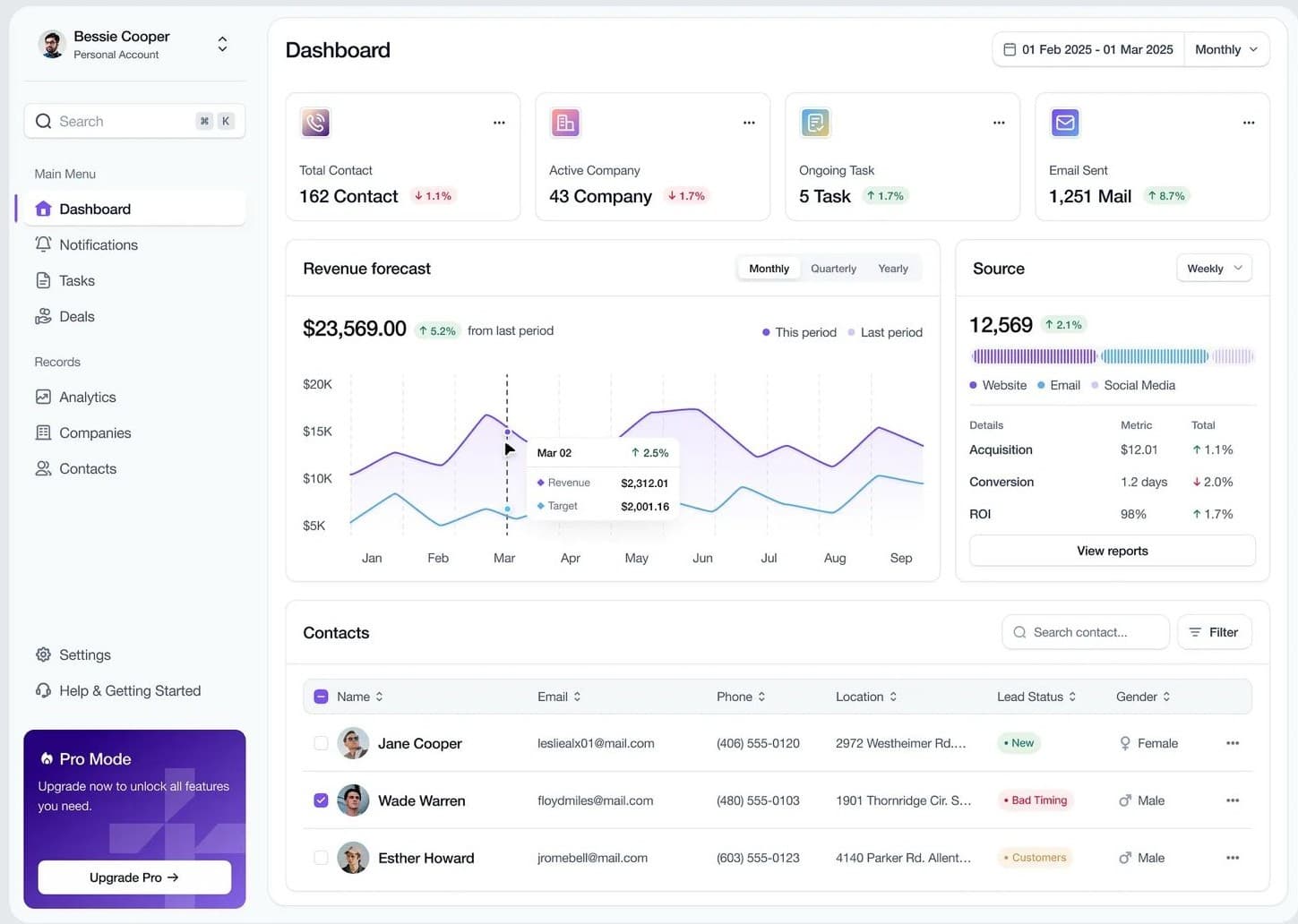
Task: Toggle the select-all checkbox in the table header
Action: pos(321,696)
